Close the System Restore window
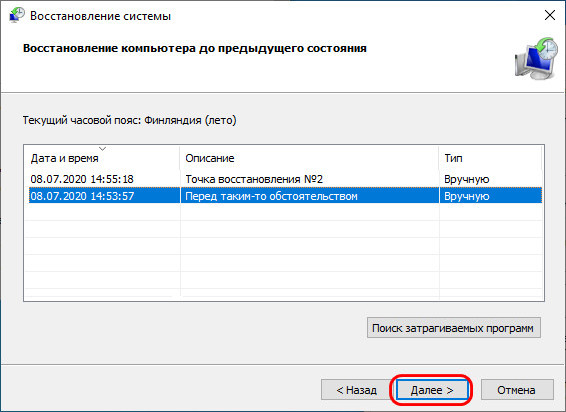Screen dimensions: 566x412 click(x=550, y=15)
